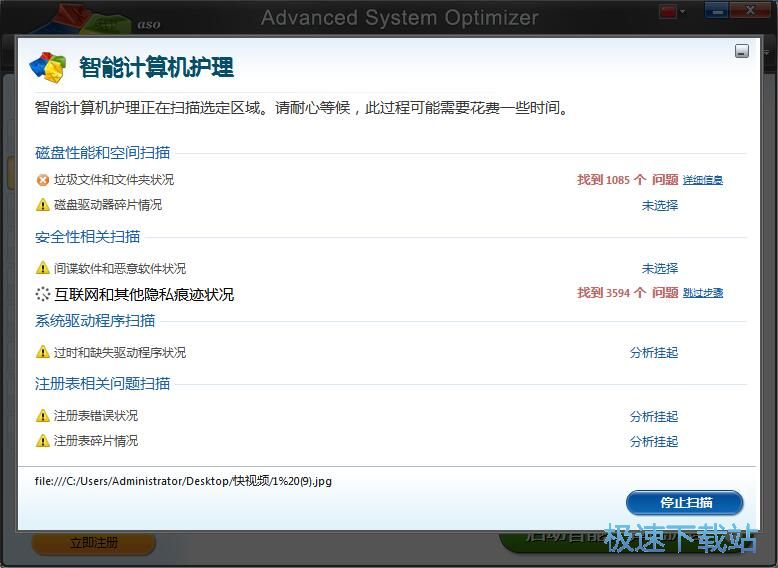Click the 磁盘性能和空间扫描 section heading

pos(103,152)
